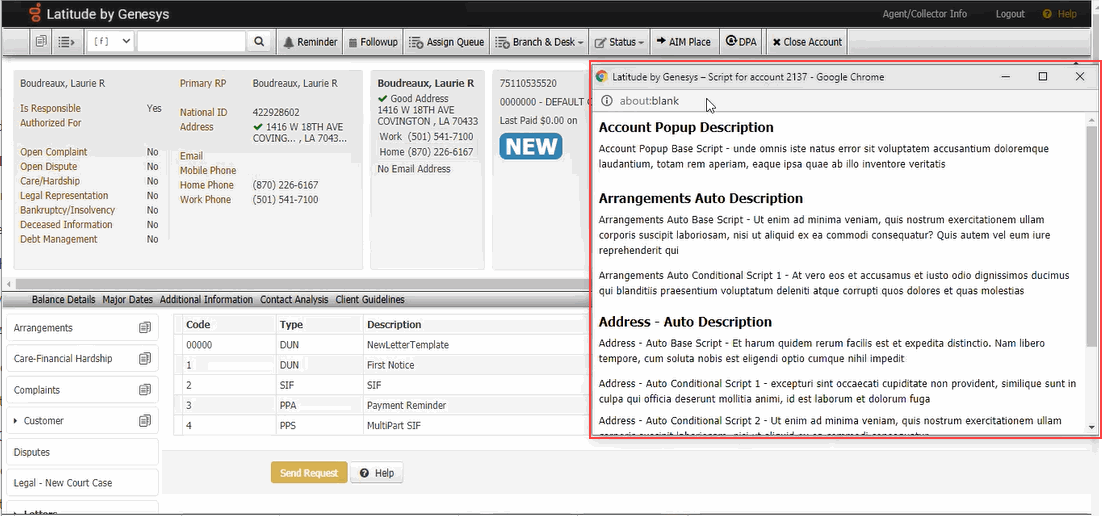Open the script icon beside Arrangements
Viewport: 1102px width, 516px height.
click(144, 328)
